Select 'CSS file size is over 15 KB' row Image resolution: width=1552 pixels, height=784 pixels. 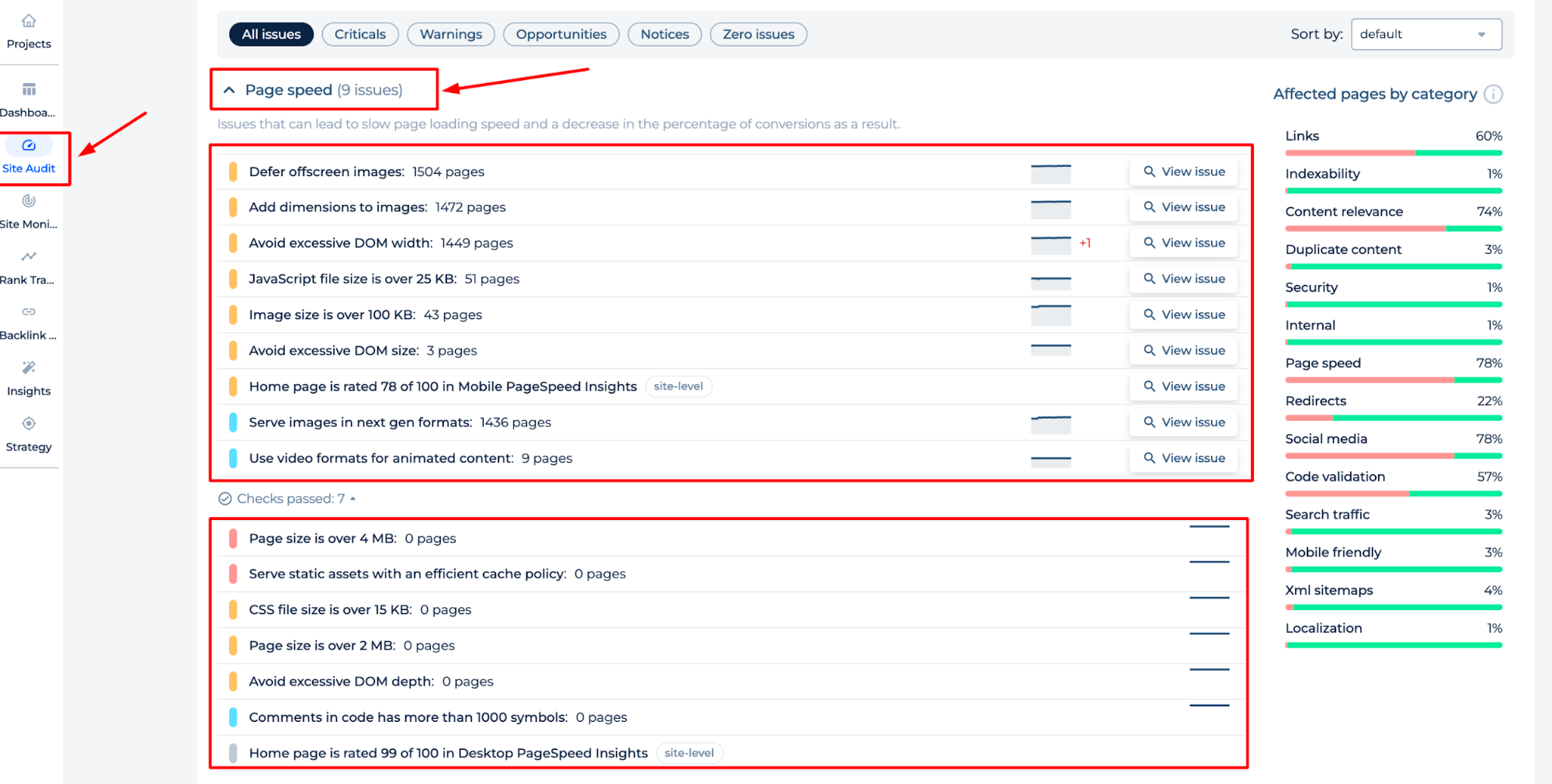point(730,610)
